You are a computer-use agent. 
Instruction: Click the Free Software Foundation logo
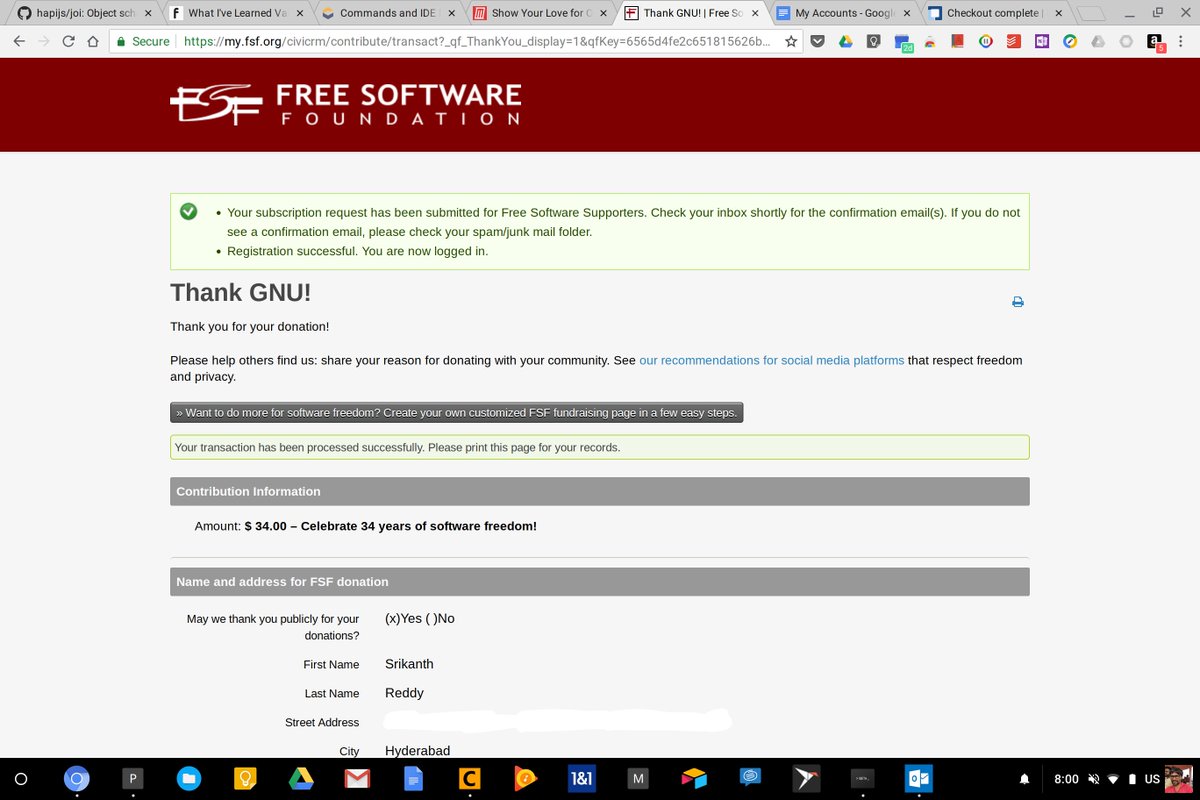click(345, 104)
